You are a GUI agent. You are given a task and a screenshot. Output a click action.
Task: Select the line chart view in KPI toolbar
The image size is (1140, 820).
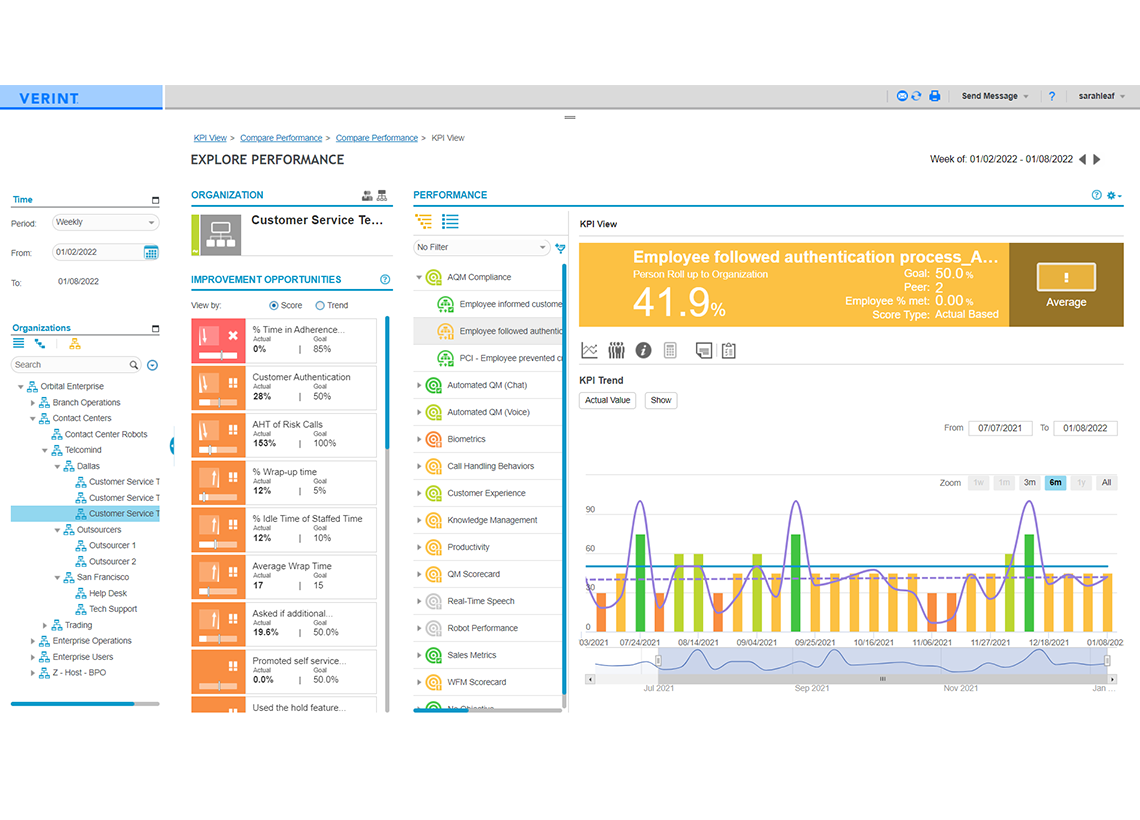tap(589, 350)
